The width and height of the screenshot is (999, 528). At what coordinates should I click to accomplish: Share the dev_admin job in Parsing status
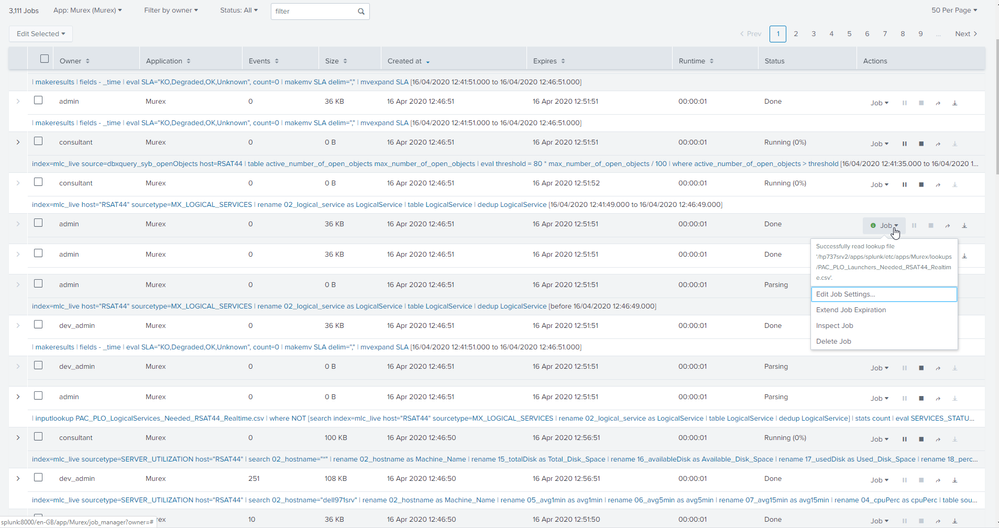click(x=938, y=368)
